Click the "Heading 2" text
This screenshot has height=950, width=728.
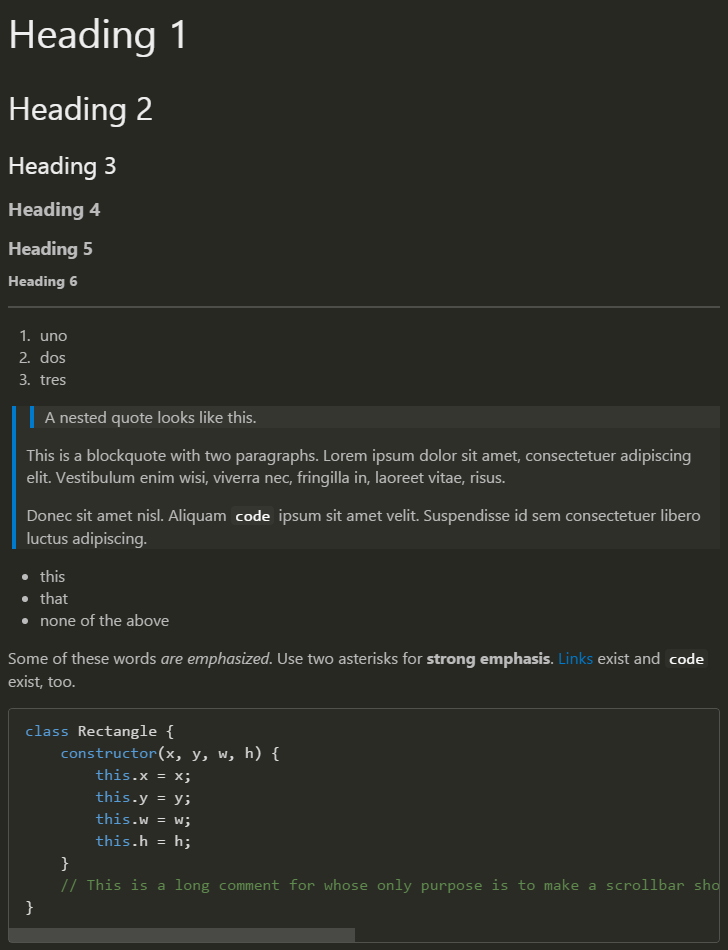tap(80, 109)
